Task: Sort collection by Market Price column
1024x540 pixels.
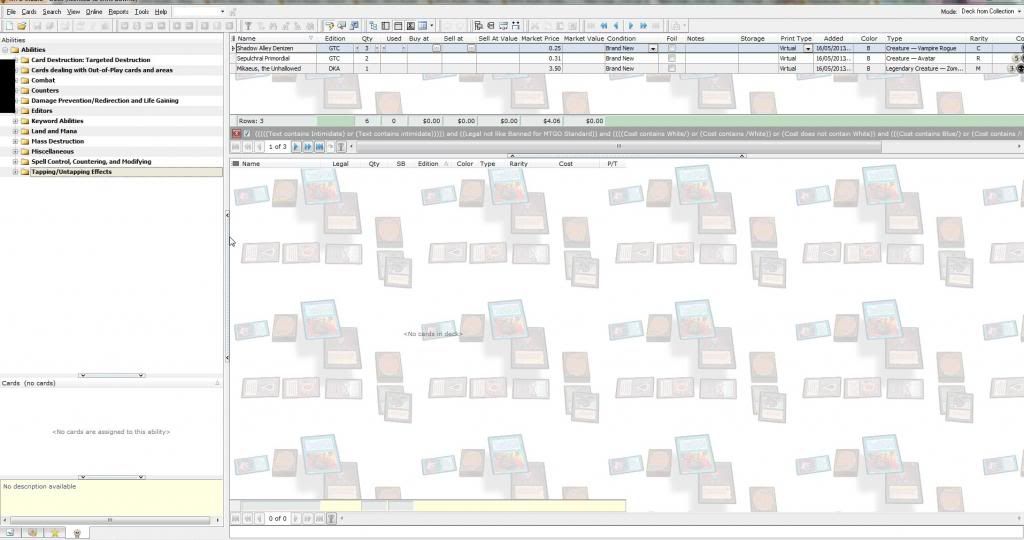Action: click(x=540, y=39)
